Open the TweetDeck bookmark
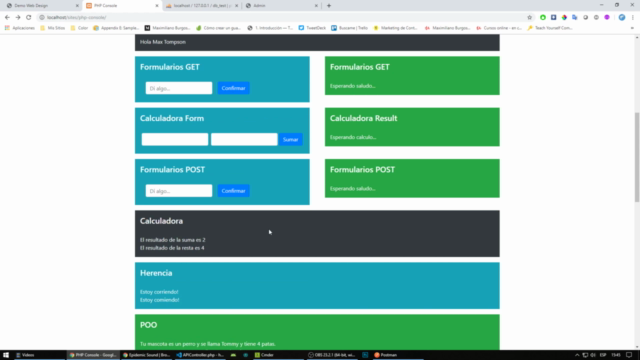The width and height of the screenshot is (640, 360). click(x=312, y=28)
